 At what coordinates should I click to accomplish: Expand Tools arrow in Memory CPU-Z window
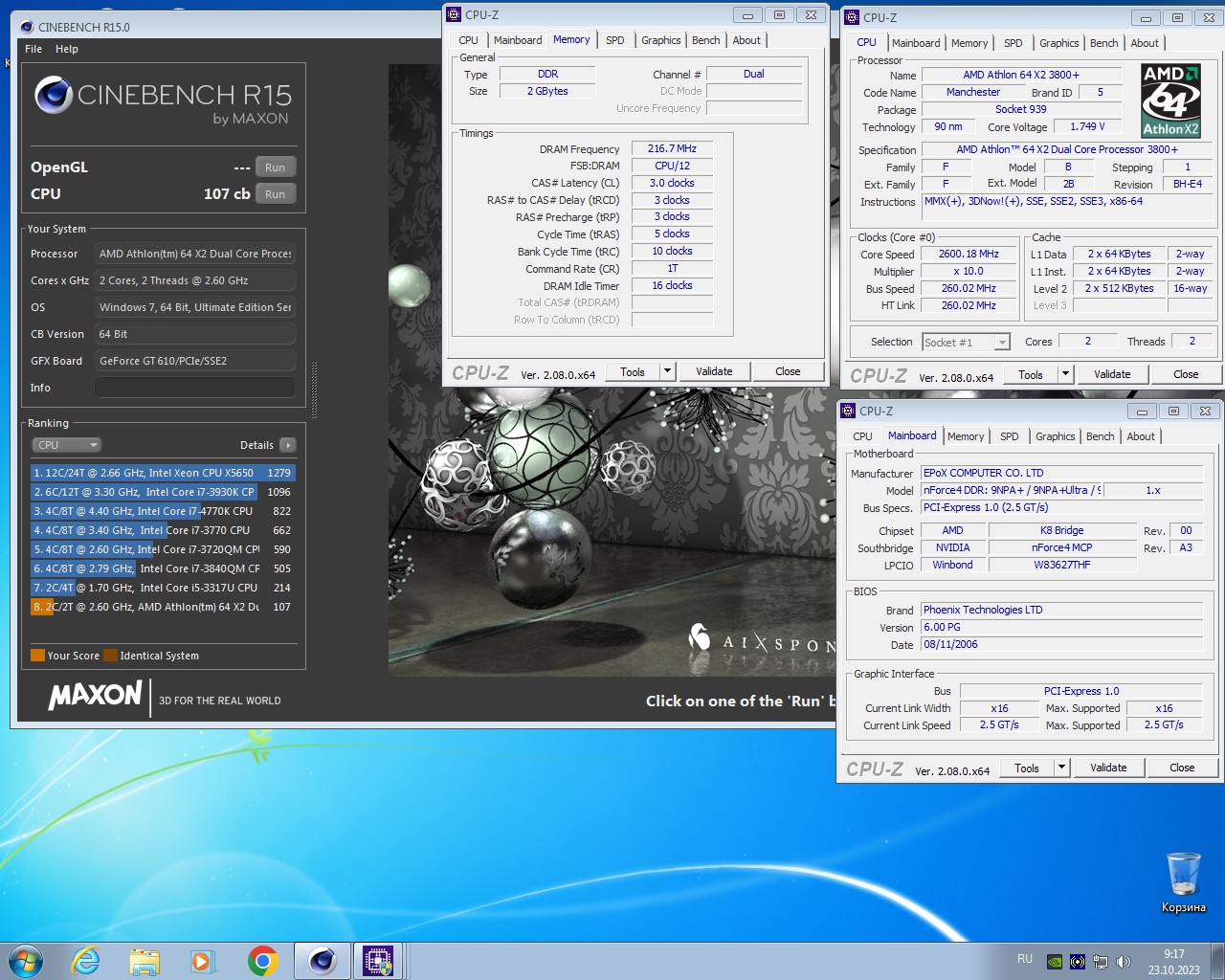pos(667,371)
